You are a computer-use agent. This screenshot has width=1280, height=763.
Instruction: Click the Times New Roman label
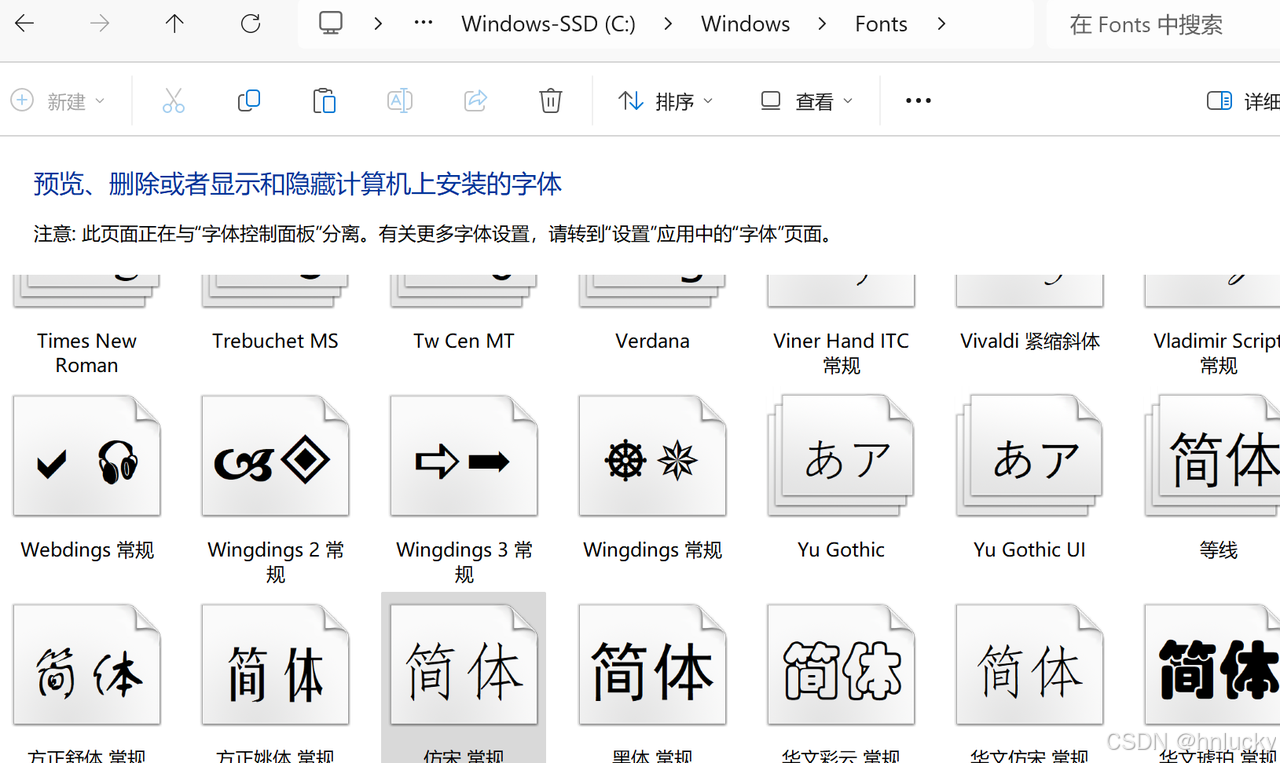click(x=87, y=353)
